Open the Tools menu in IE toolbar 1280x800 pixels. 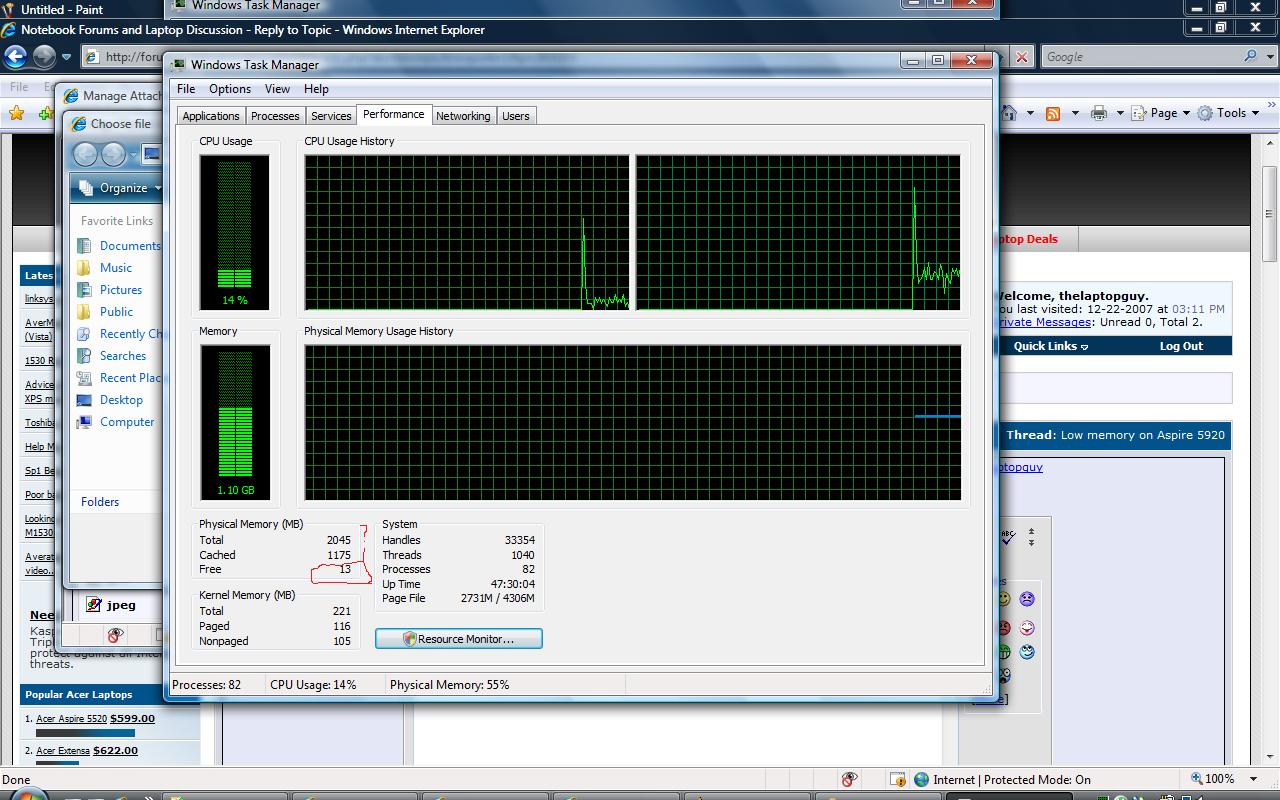1229,113
